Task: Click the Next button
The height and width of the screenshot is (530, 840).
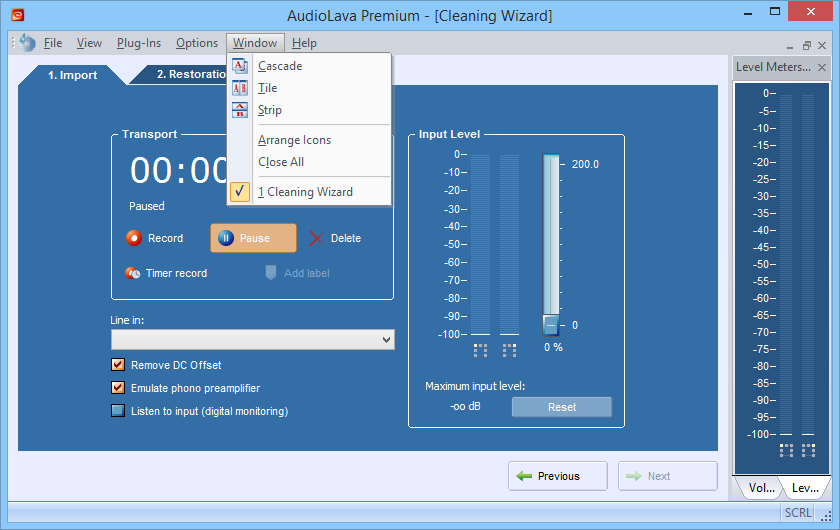Action: coord(668,476)
